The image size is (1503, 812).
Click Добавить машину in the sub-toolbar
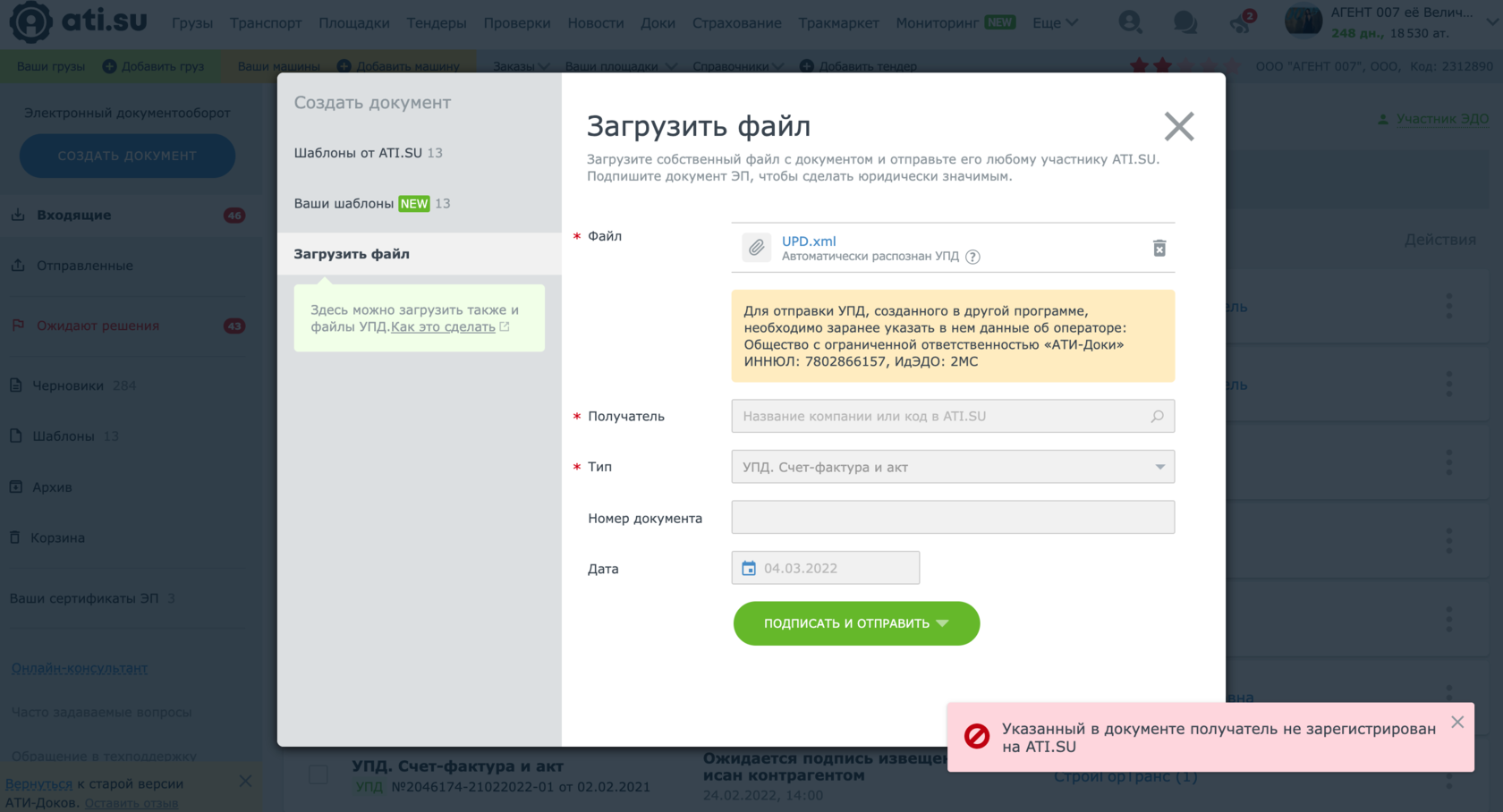(398, 66)
